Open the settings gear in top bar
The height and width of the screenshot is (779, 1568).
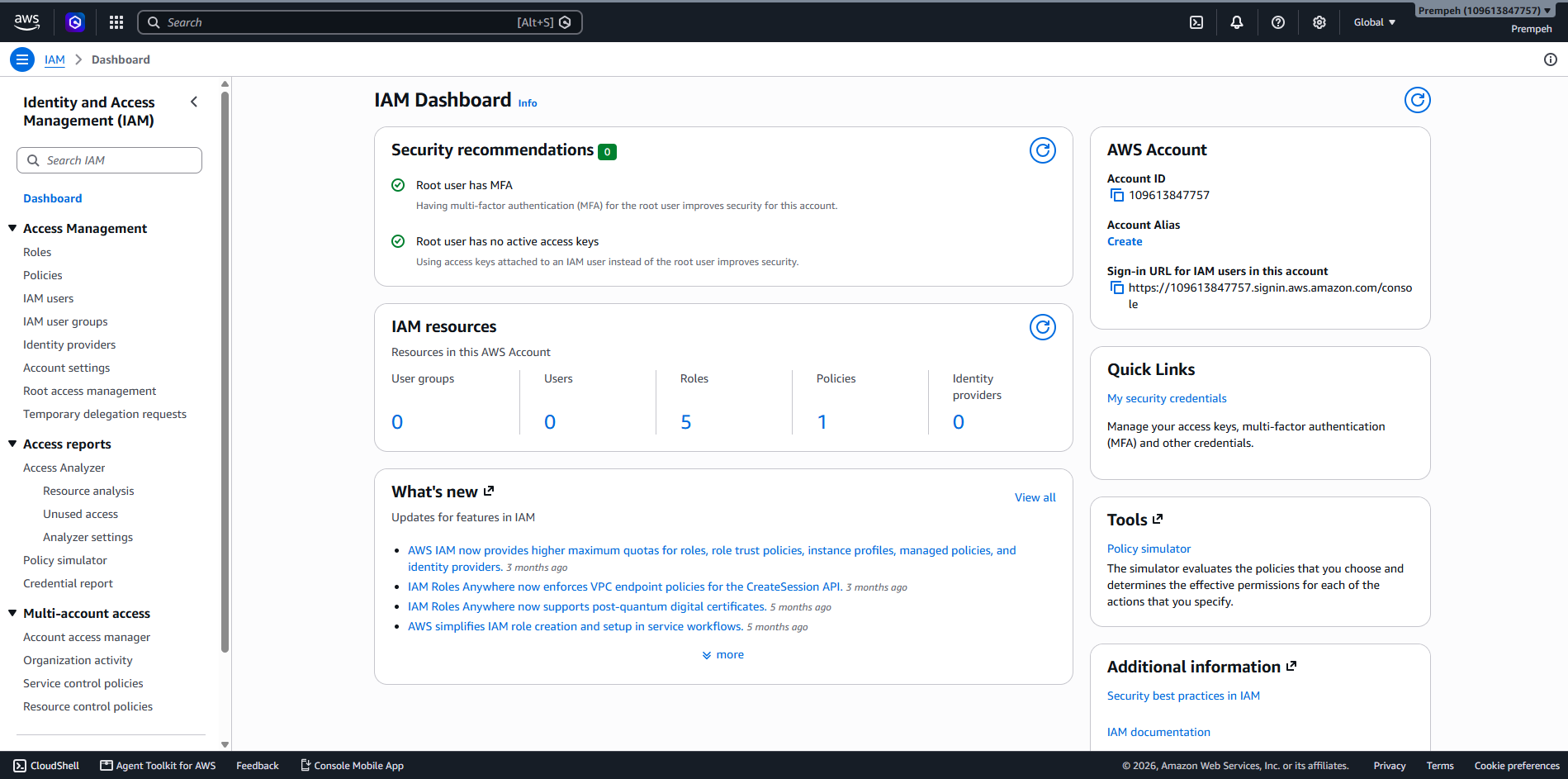coord(1319,22)
